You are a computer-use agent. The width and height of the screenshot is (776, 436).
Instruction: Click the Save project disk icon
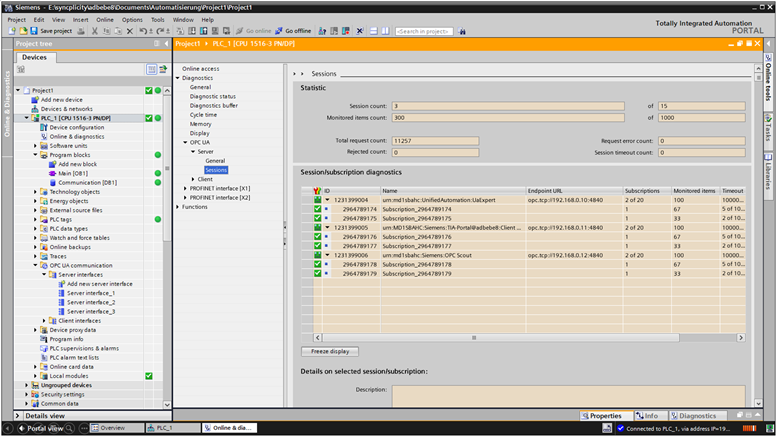[x=34, y=31]
